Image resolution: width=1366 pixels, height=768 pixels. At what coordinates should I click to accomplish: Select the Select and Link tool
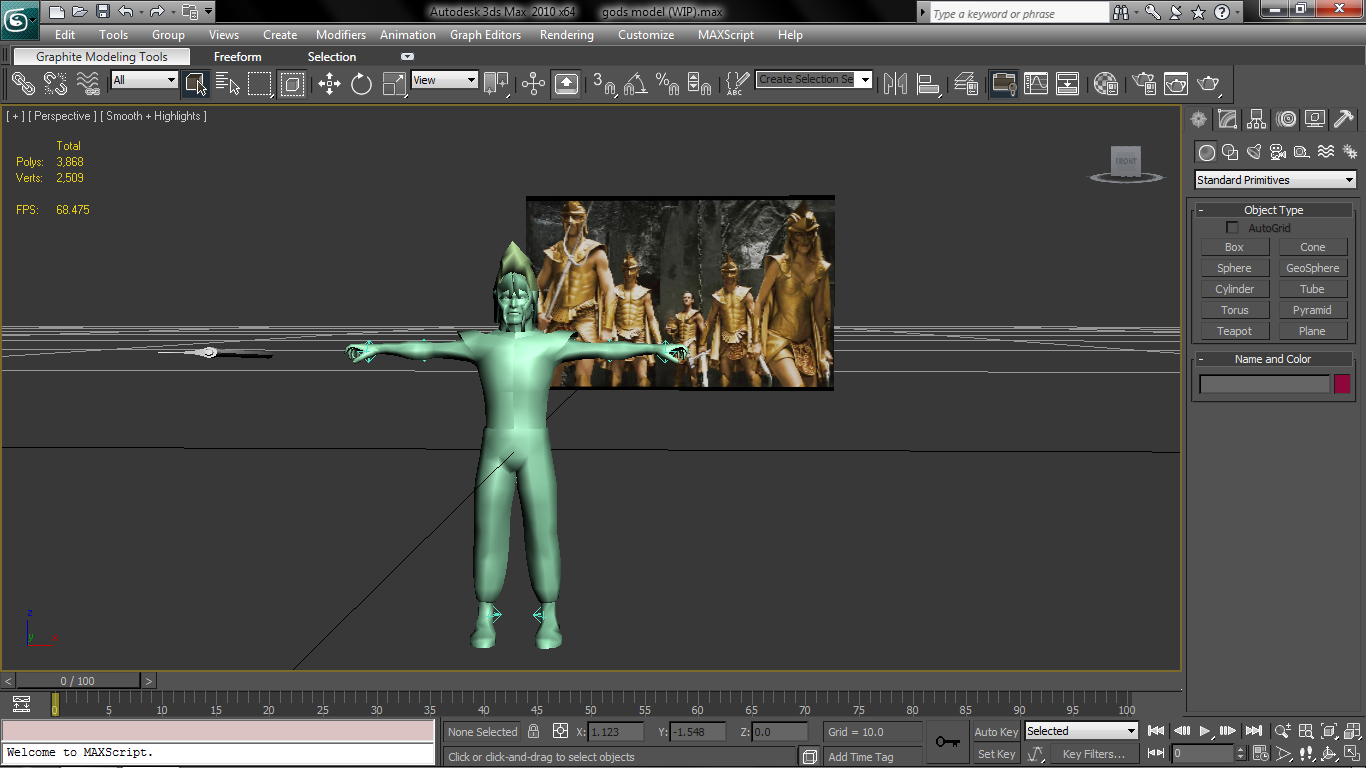tap(23, 84)
